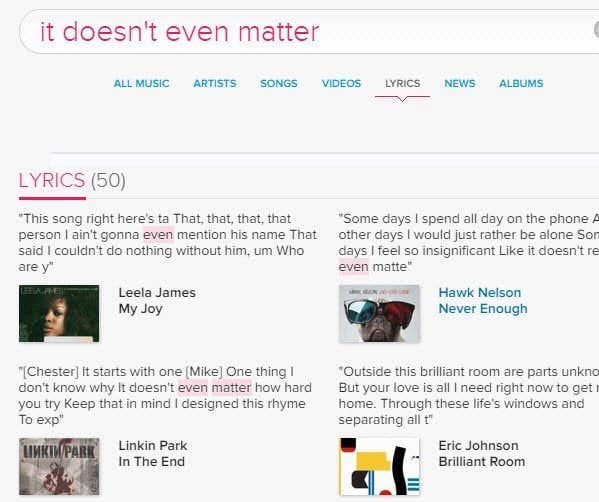Click the Linkin Park album artwork
Viewport: 599px width, 502px height.
coord(59,466)
